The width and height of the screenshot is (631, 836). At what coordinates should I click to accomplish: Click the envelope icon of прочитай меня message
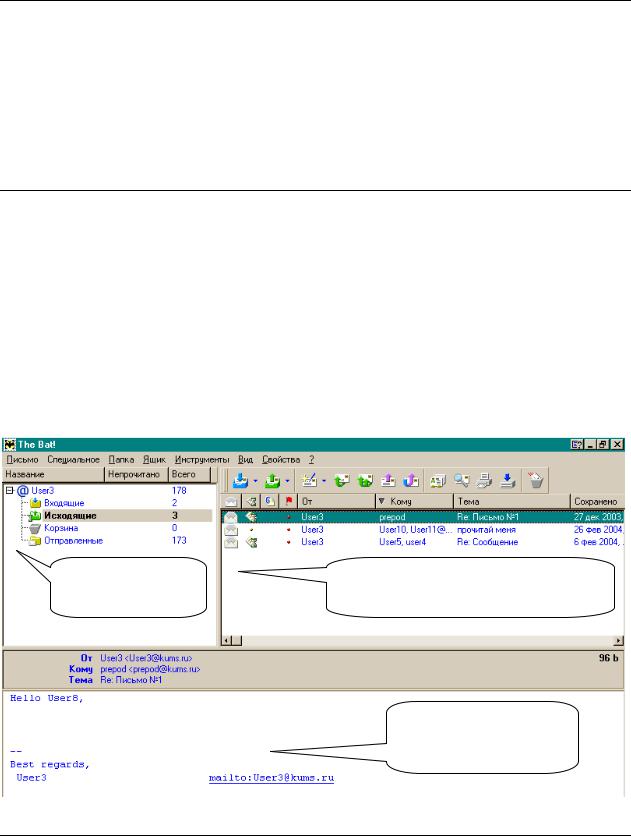coord(231,529)
